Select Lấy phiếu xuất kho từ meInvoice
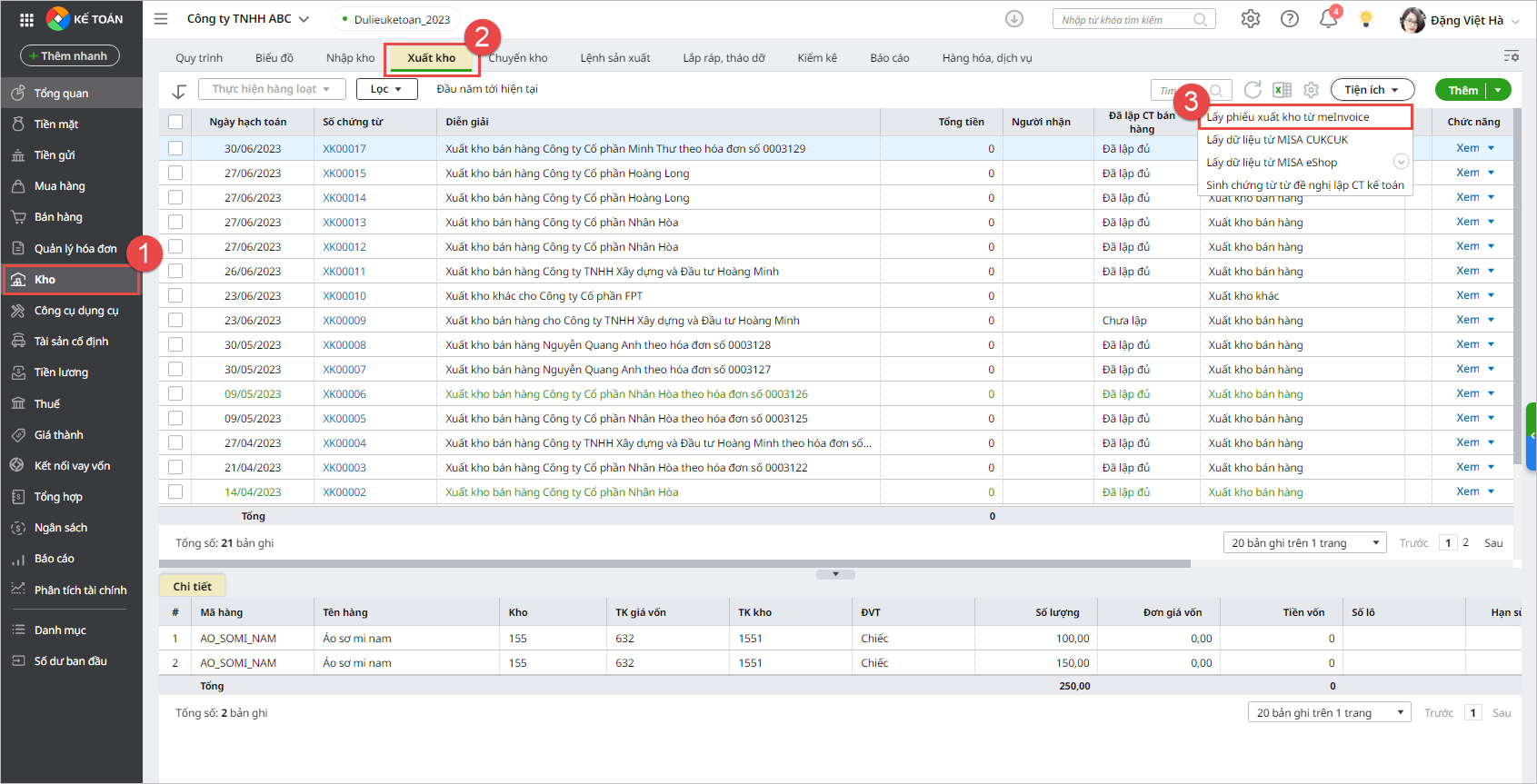The width and height of the screenshot is (1537, 784). point(1305,117)
